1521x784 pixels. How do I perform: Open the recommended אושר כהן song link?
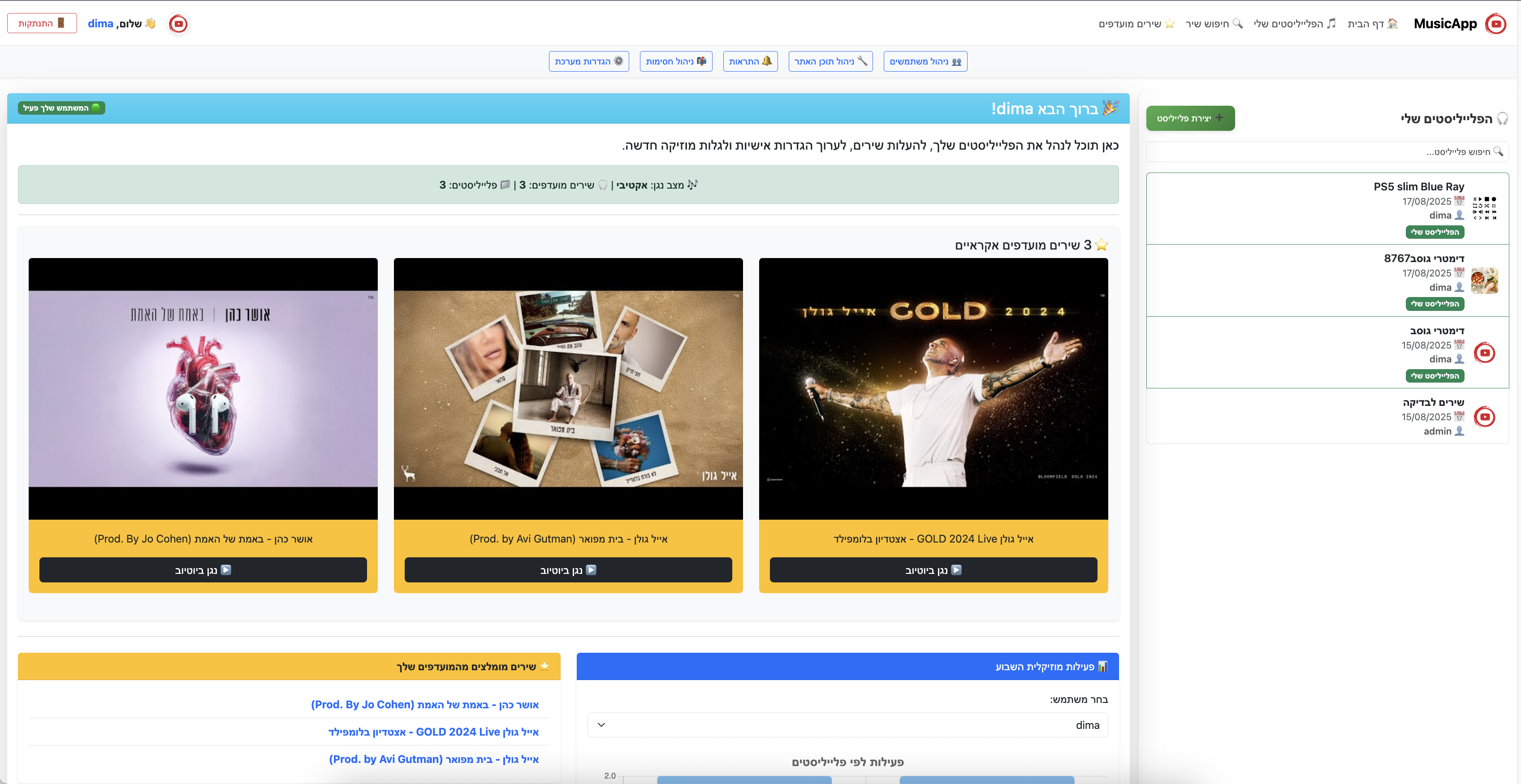click(x=424, y=704)
